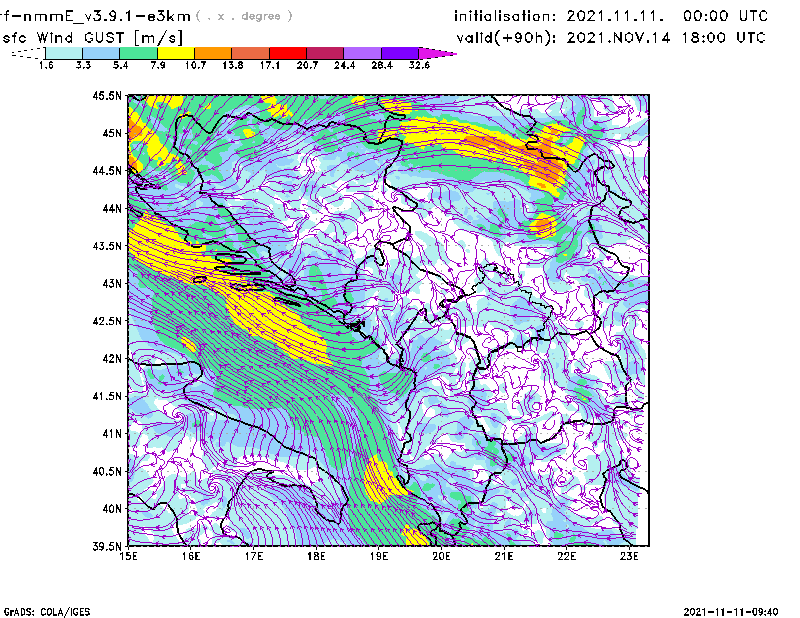This screenshot has width=800, height=618.
Task: Click the '43N' latitude label
Action: (x=112, y=283)
